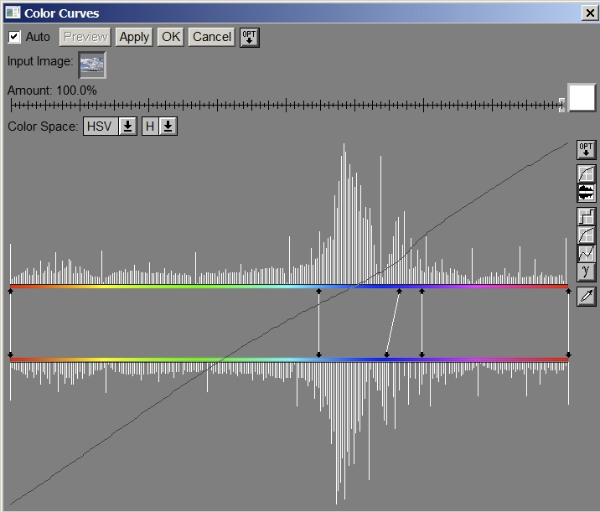Image resolution: width=600 pixels, height=512 pixels.
Task: Choose the stepped curve type
Action: click(x=586, y=216)
